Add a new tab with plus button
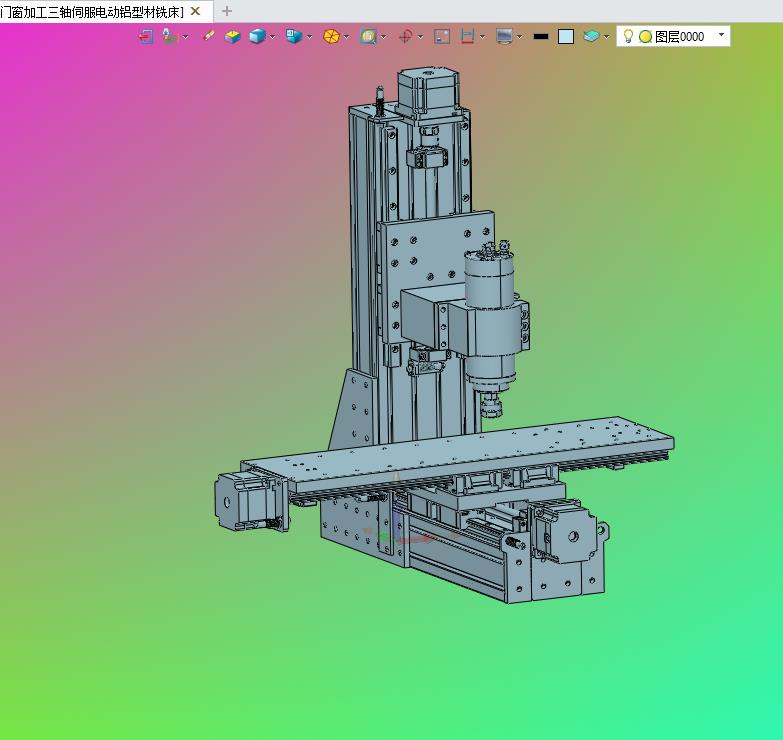This screenshot has height=740, width=783. 227,11
